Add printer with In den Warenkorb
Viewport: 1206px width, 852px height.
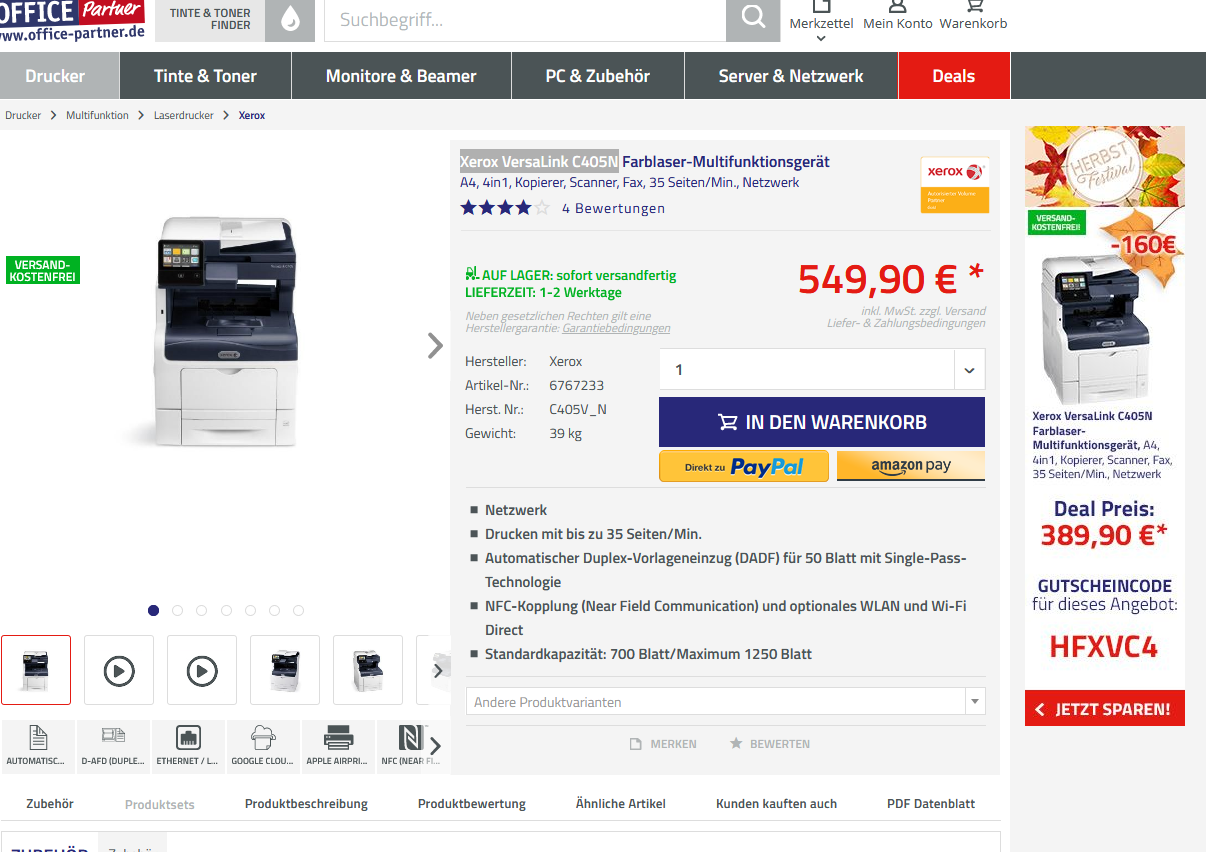pos(821,422)
